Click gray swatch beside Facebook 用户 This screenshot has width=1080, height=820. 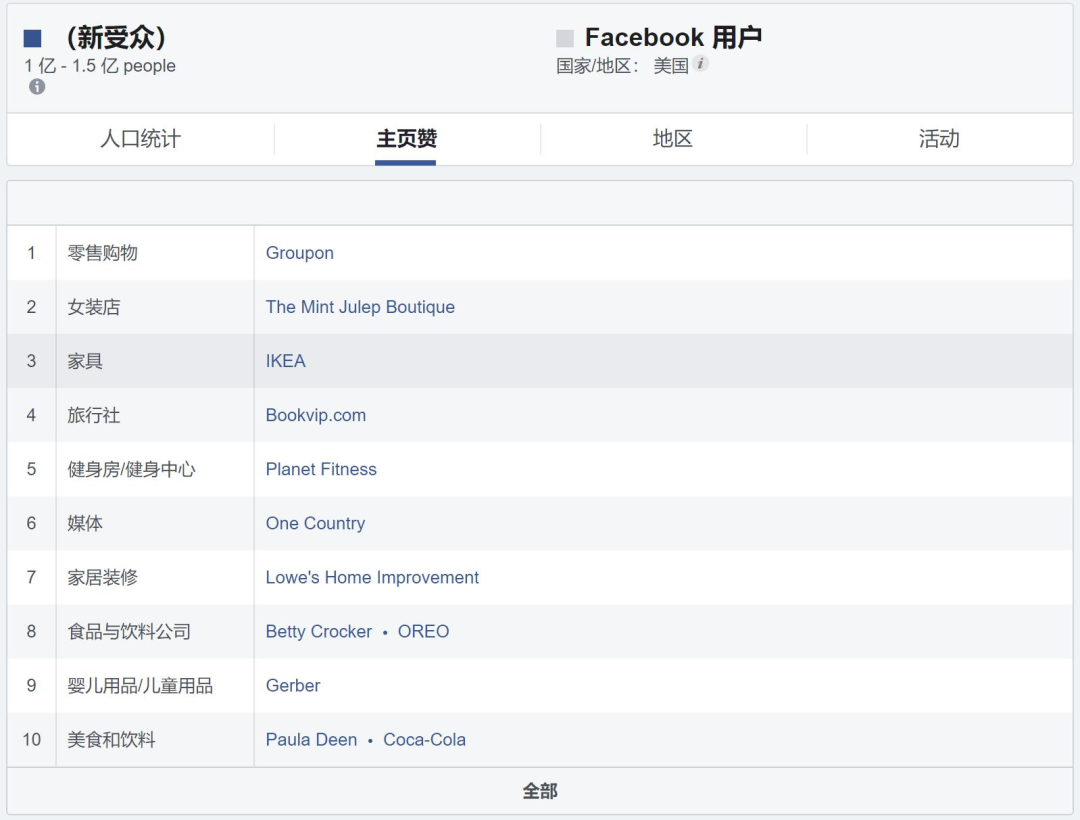(x=565, y=39)
